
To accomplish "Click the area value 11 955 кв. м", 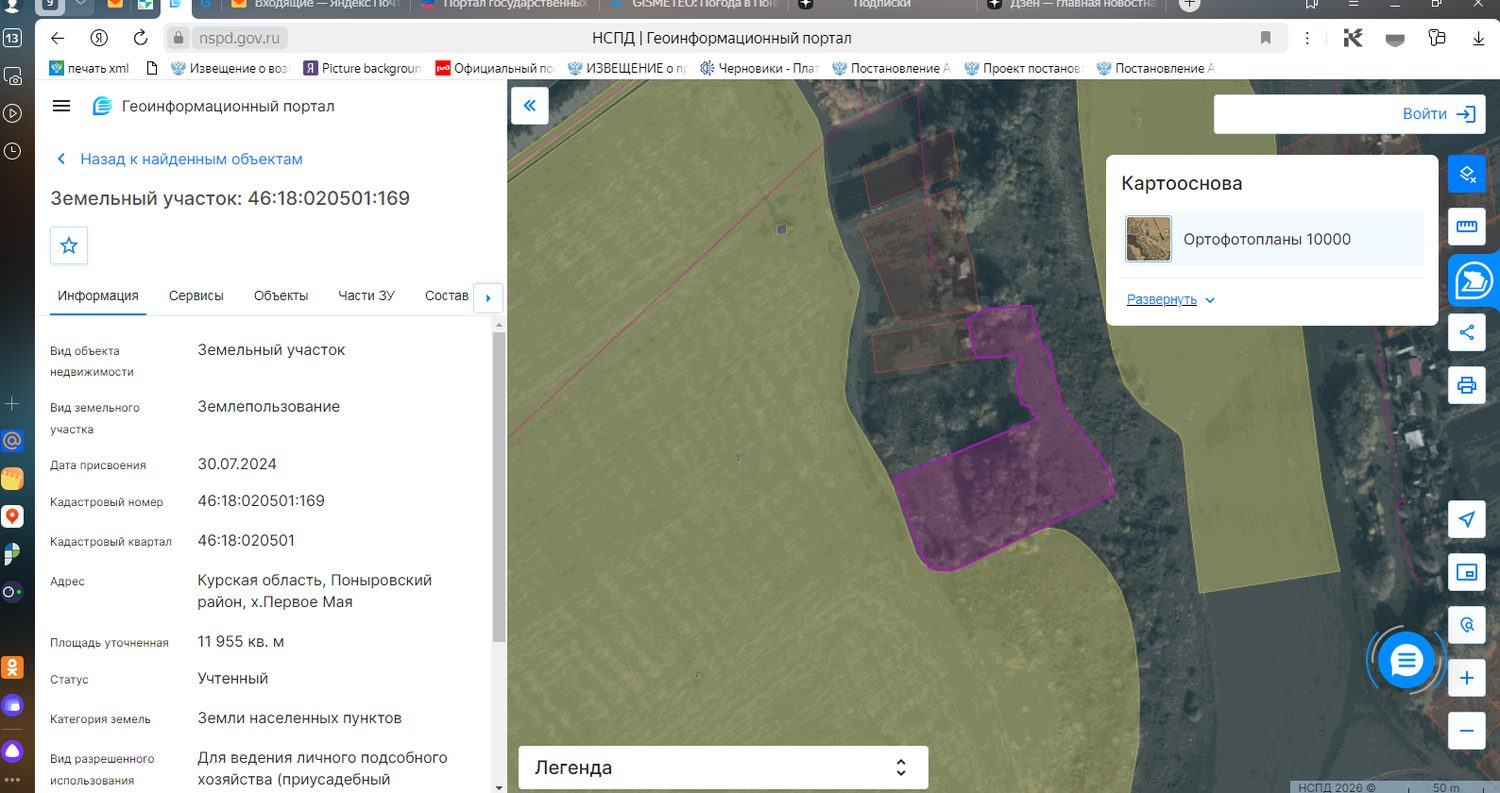I will pyautogui.click(x=241, y=641).
